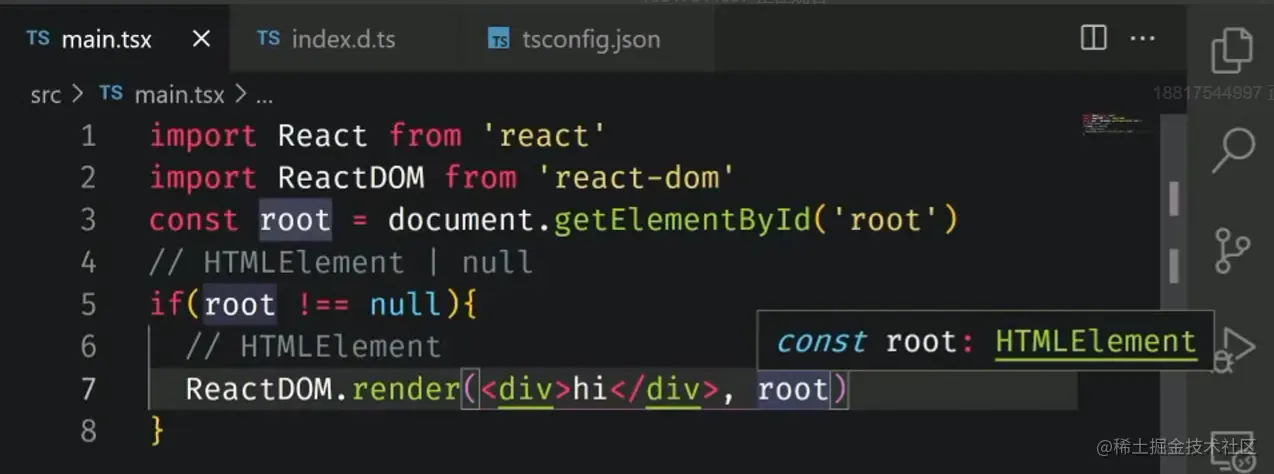Click the closing brace on line 8

[157, 431]
